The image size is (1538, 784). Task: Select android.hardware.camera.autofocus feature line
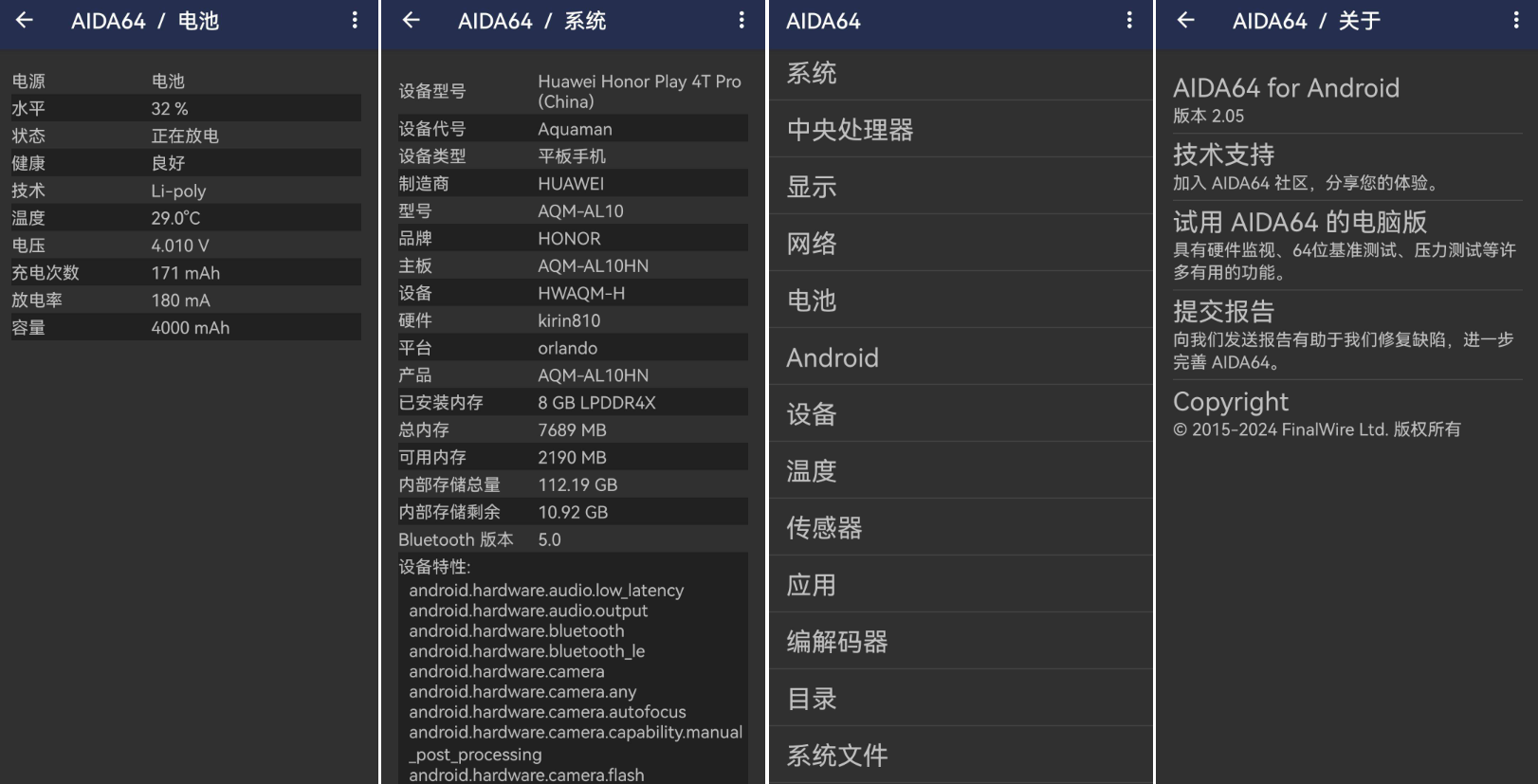[x=547, y=712]
